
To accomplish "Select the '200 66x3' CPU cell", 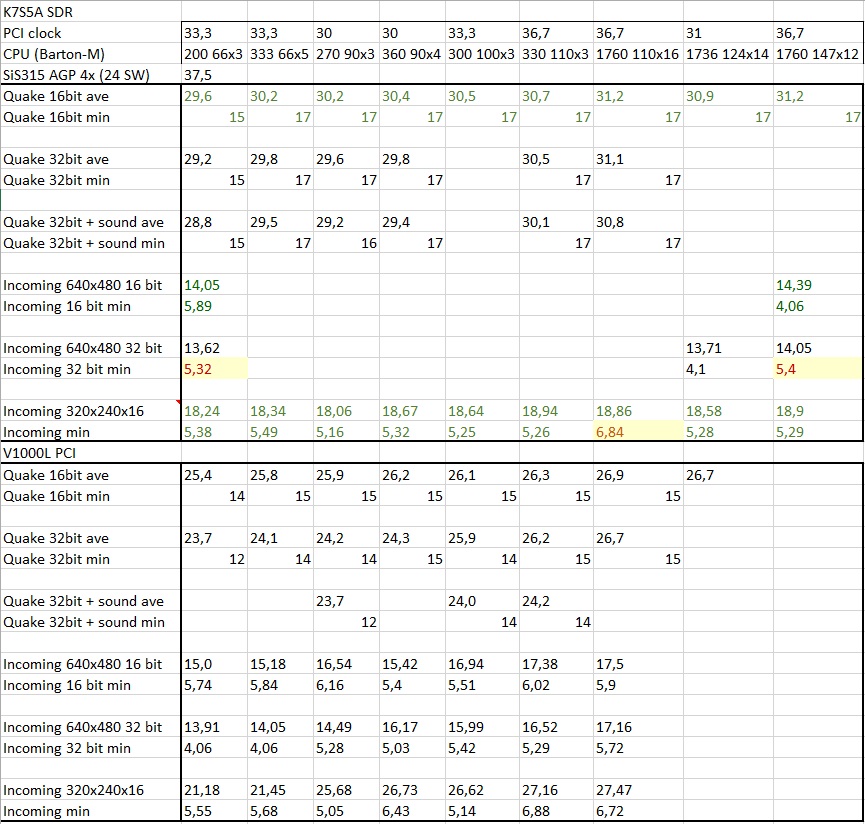I will click(213, 54).
